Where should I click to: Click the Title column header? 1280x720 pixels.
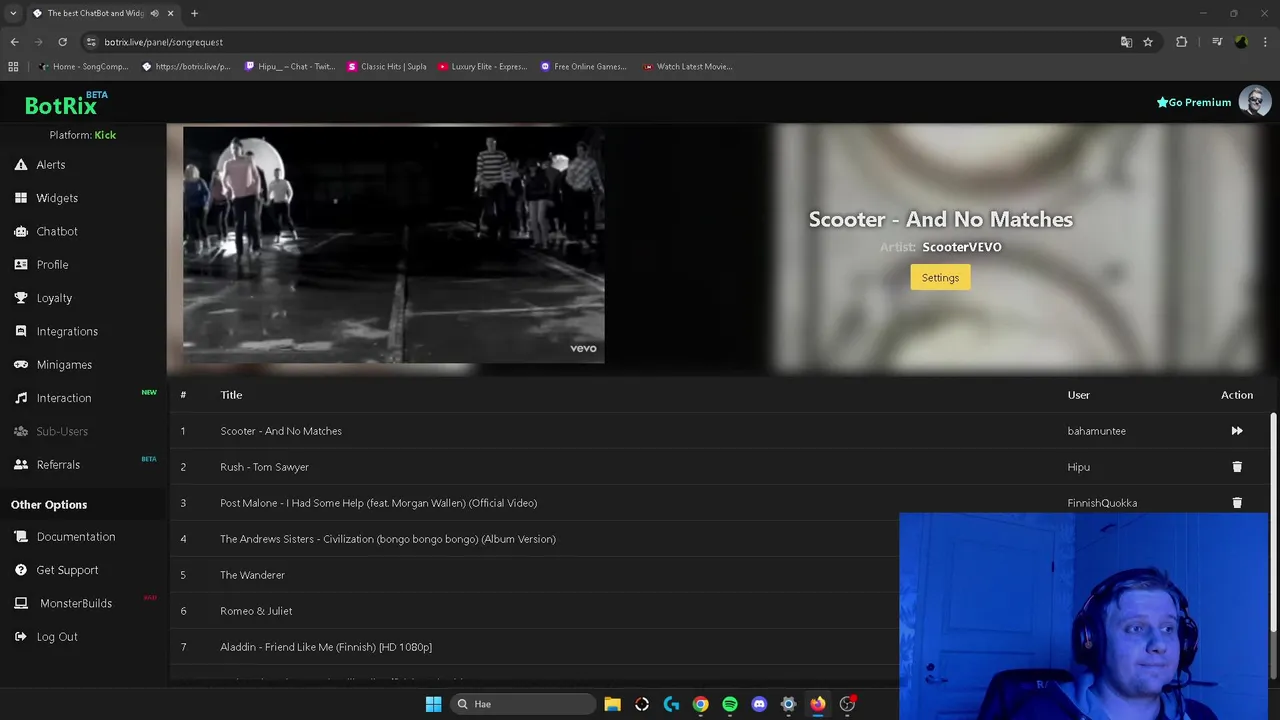point(231,395)
